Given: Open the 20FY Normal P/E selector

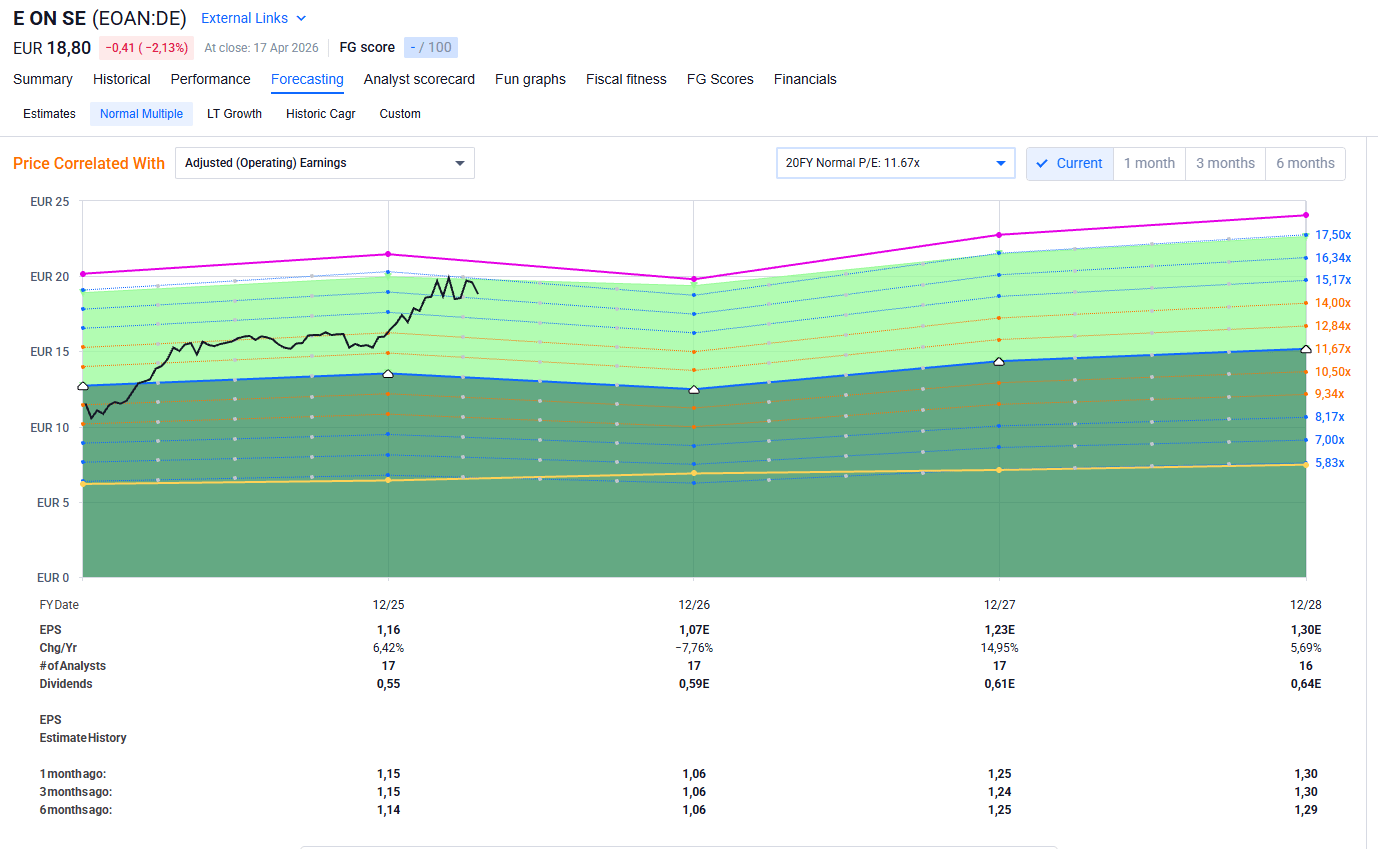Looking at the screenshot, I should 896,163.
